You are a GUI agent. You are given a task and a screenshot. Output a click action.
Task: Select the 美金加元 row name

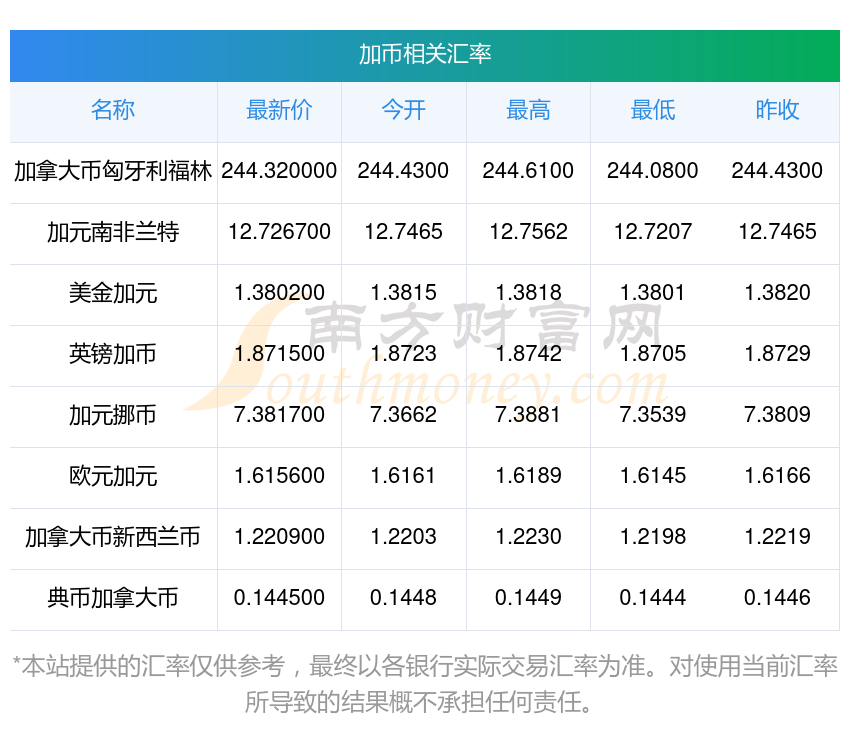pos(113,293)
